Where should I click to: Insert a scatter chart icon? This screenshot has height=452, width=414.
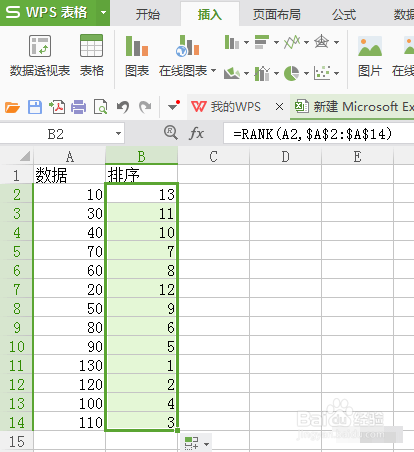point(322,73)
